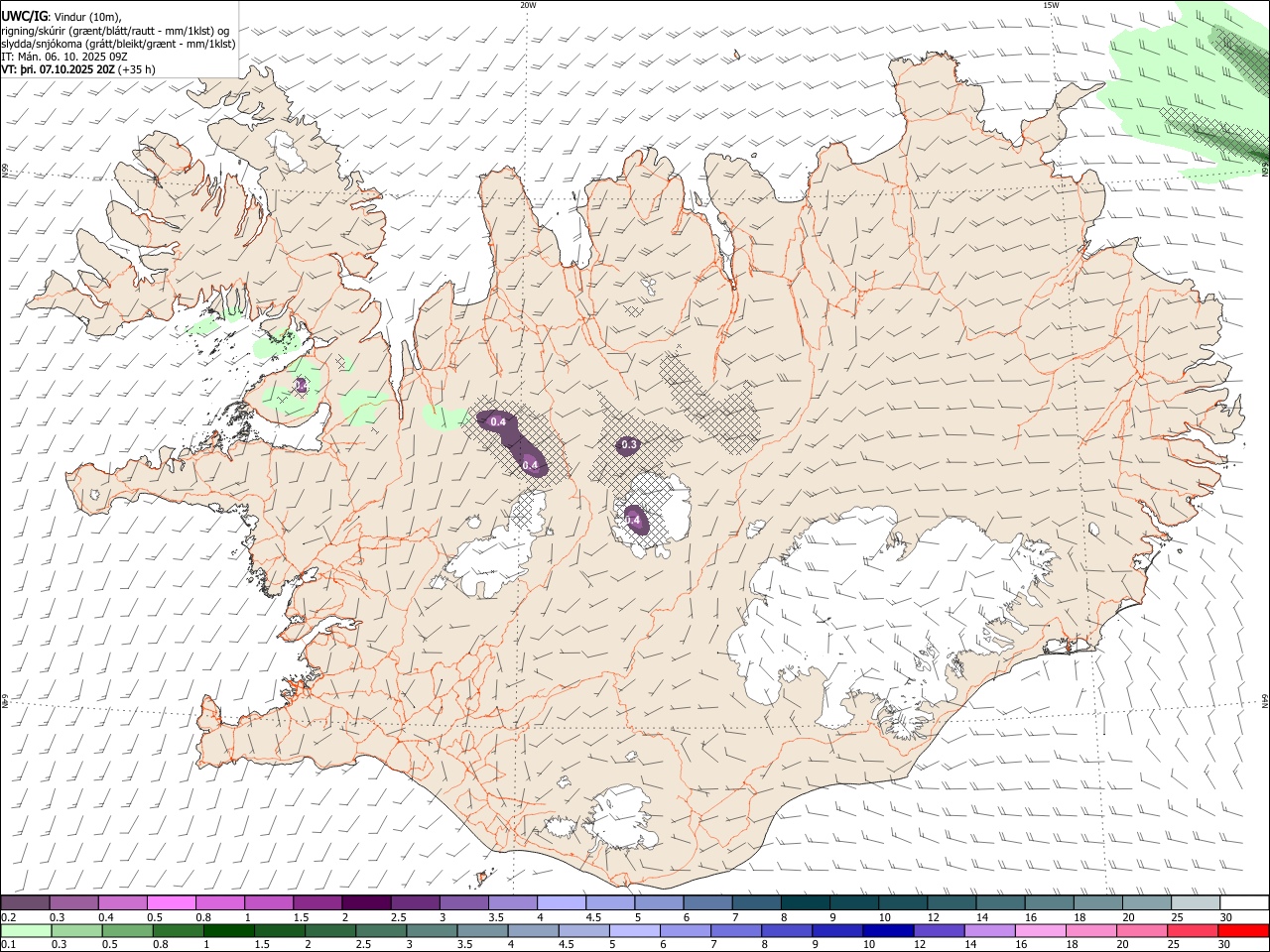1270x952 pixels.
Task: Pick the bright pink upper swatch starting at 0.5
Action: pyautogui.click(x=171, y=903)
